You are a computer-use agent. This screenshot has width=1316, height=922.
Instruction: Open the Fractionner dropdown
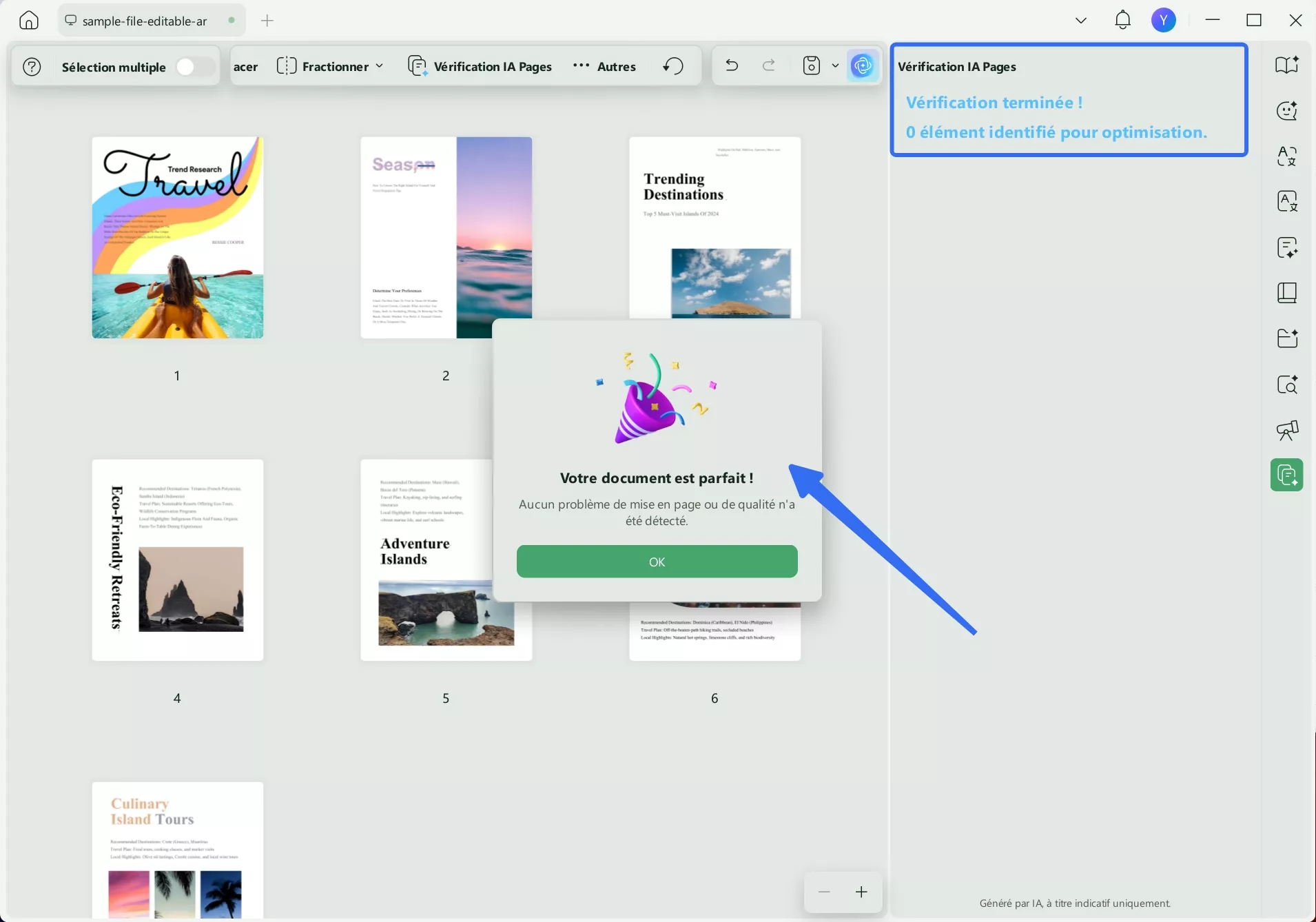pos(330,66)
